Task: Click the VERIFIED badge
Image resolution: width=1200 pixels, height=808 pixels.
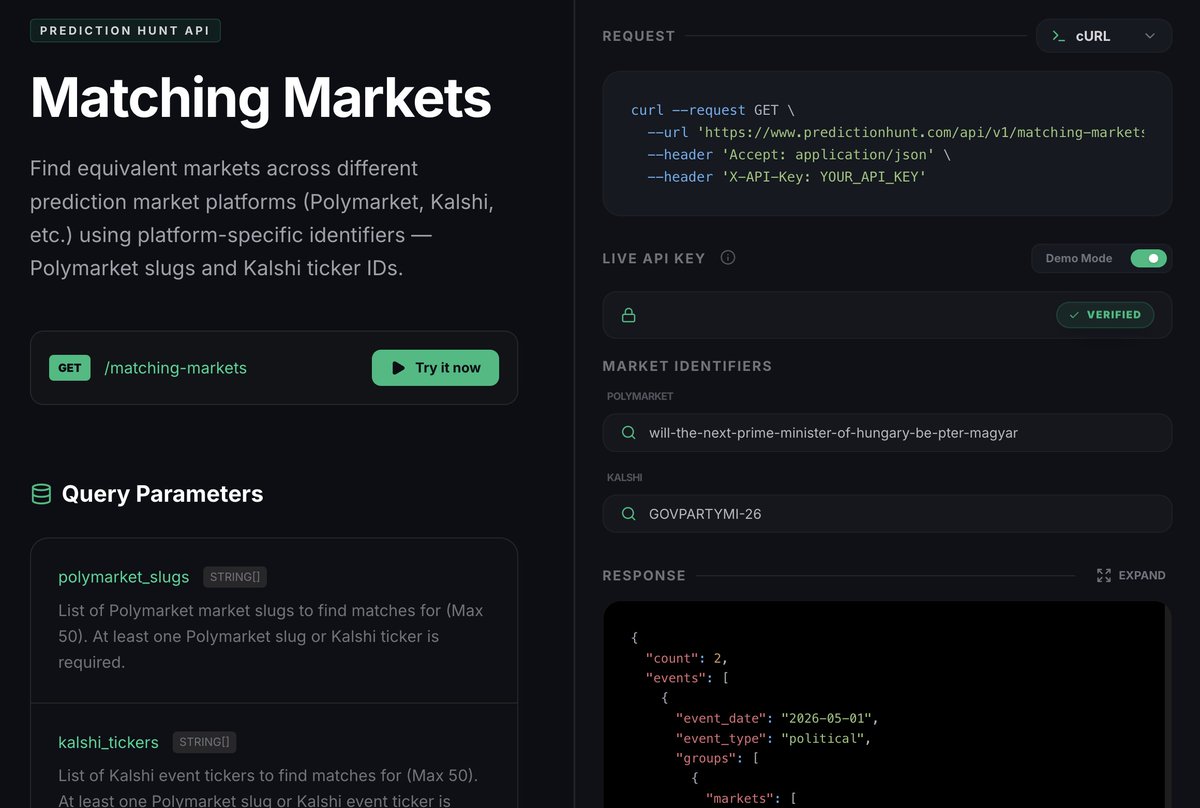Action: tap(1105, 315)
